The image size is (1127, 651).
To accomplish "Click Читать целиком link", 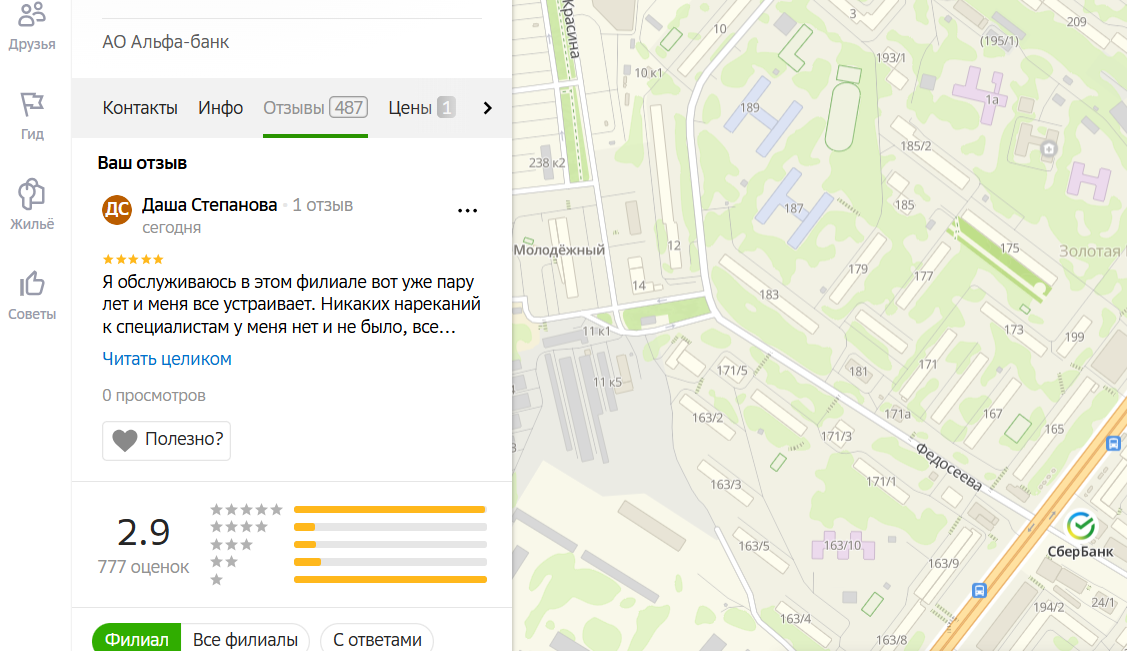I will point(167,359).
